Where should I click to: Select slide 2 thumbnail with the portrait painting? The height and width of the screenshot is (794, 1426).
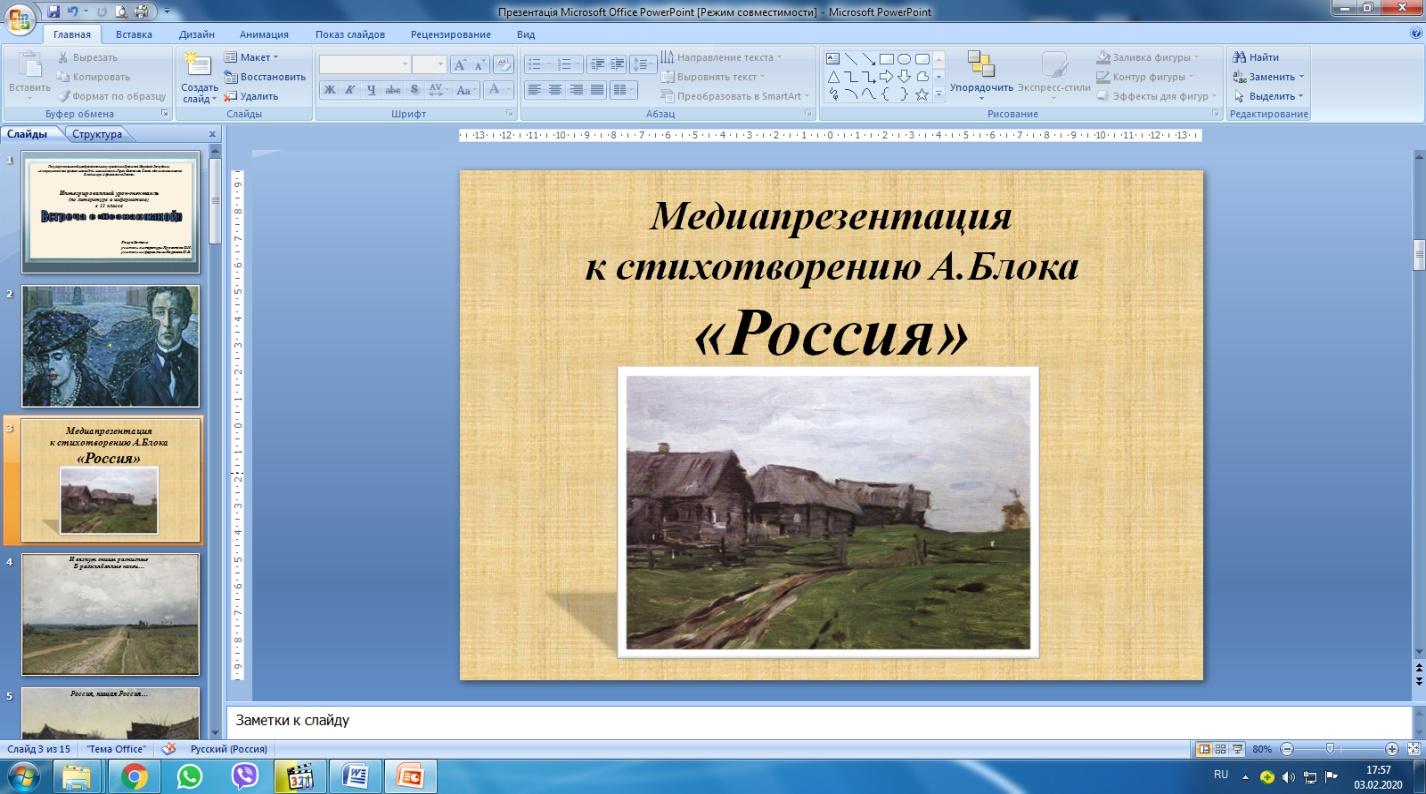coord(111,346)
